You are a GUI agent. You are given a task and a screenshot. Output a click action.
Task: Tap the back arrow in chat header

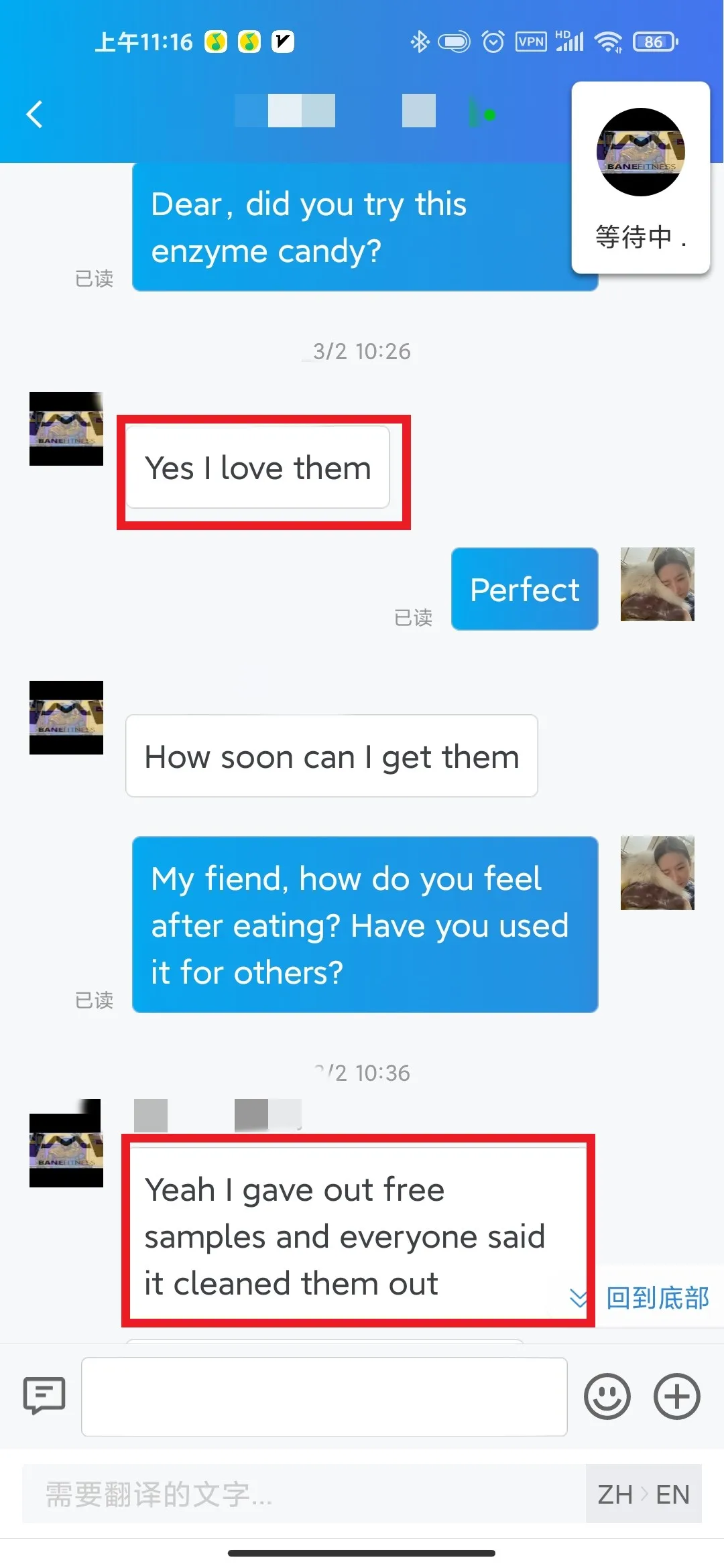(x=35, y=114)
